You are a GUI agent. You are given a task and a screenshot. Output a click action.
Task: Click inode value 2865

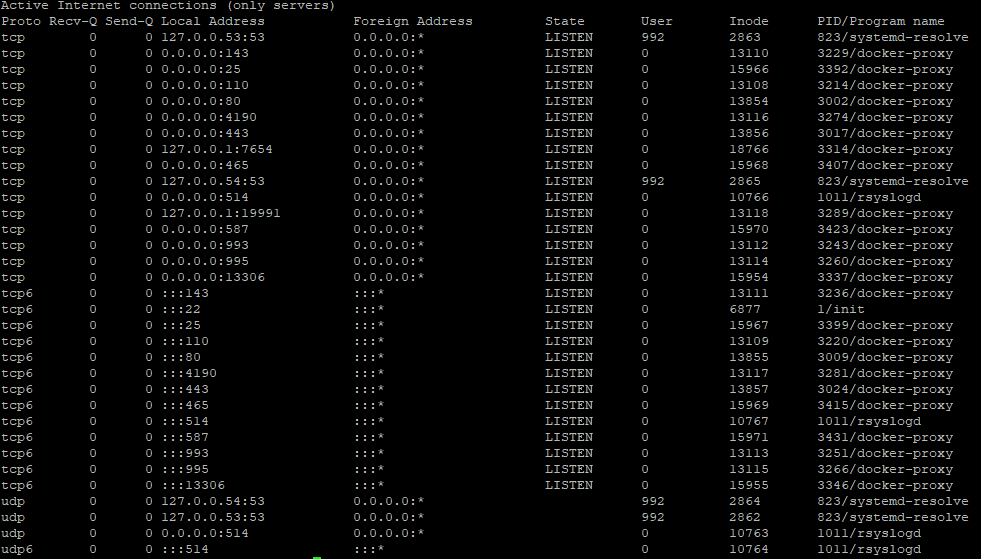(x=745, y=182)
